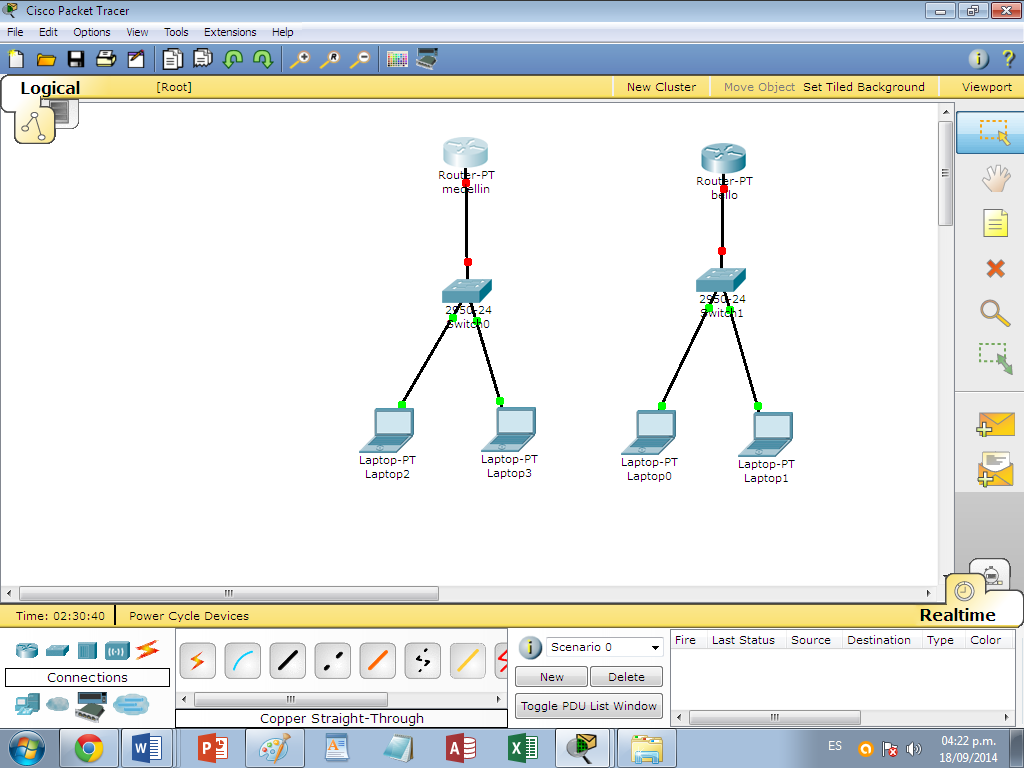The image size is (1024, 768).
Task: Toggle the PDU List Window
Action: pos(588,706)
